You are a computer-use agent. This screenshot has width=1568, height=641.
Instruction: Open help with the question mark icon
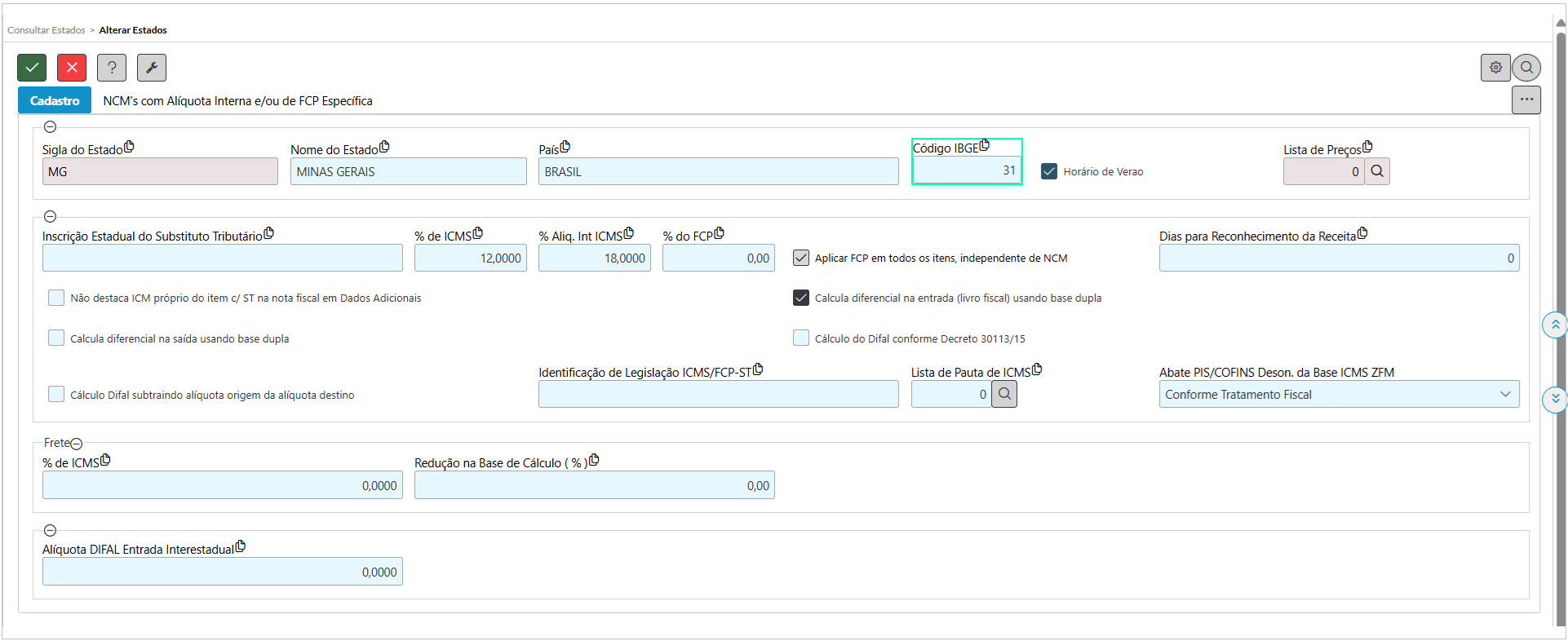112,68
